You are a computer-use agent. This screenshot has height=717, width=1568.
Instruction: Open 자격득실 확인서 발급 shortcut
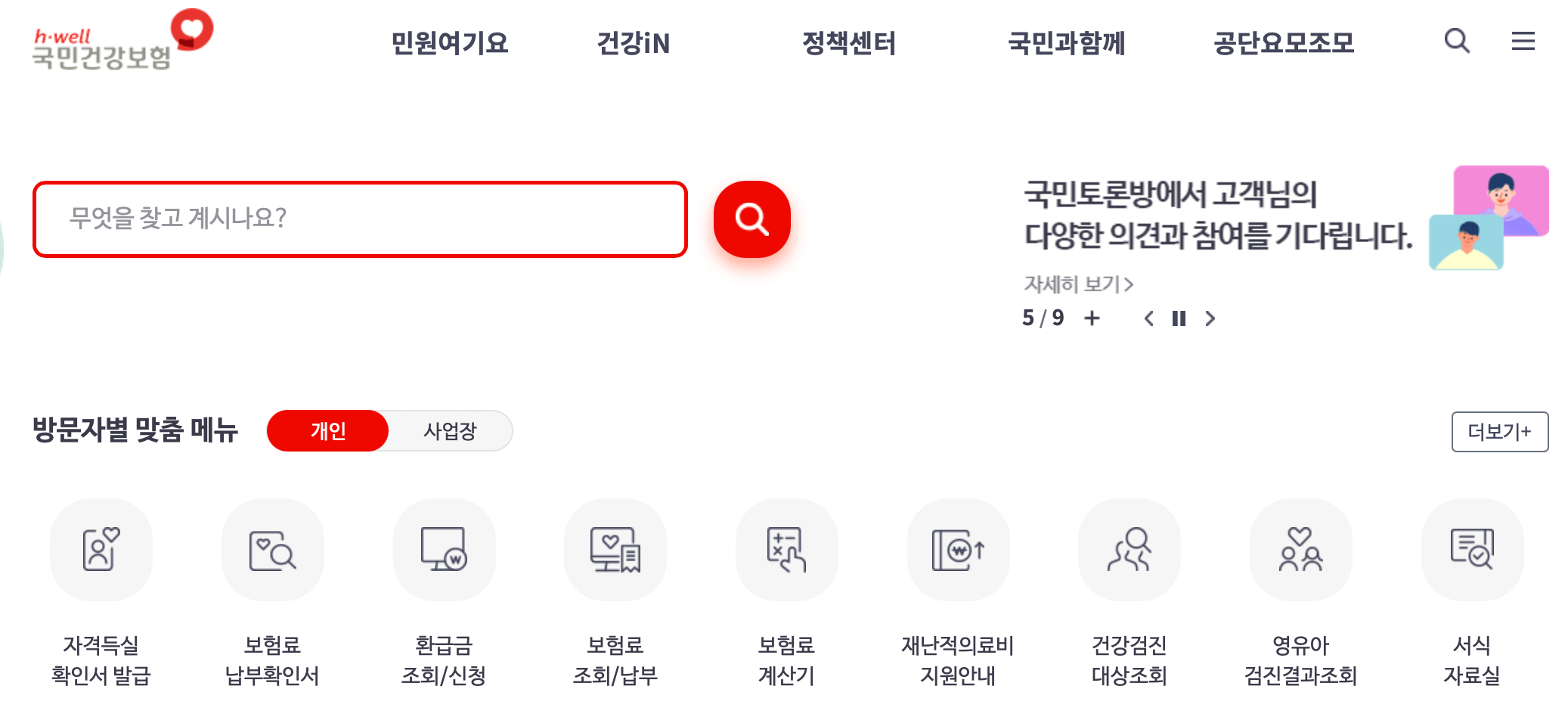click(x=101, y=550)
